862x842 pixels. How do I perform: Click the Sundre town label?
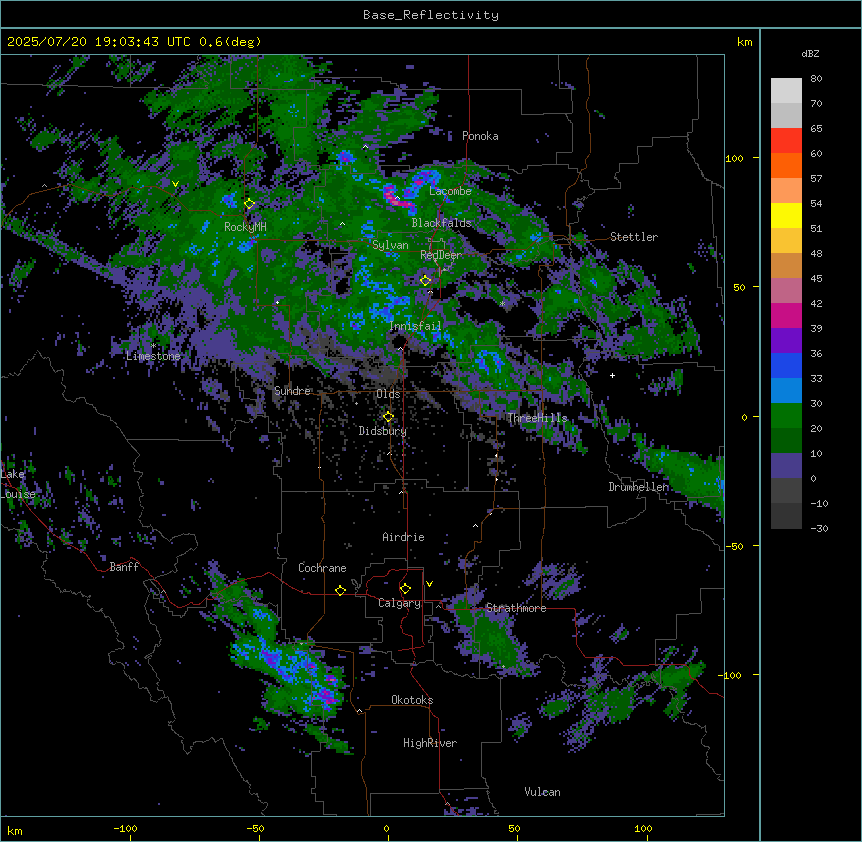point(292,391)
